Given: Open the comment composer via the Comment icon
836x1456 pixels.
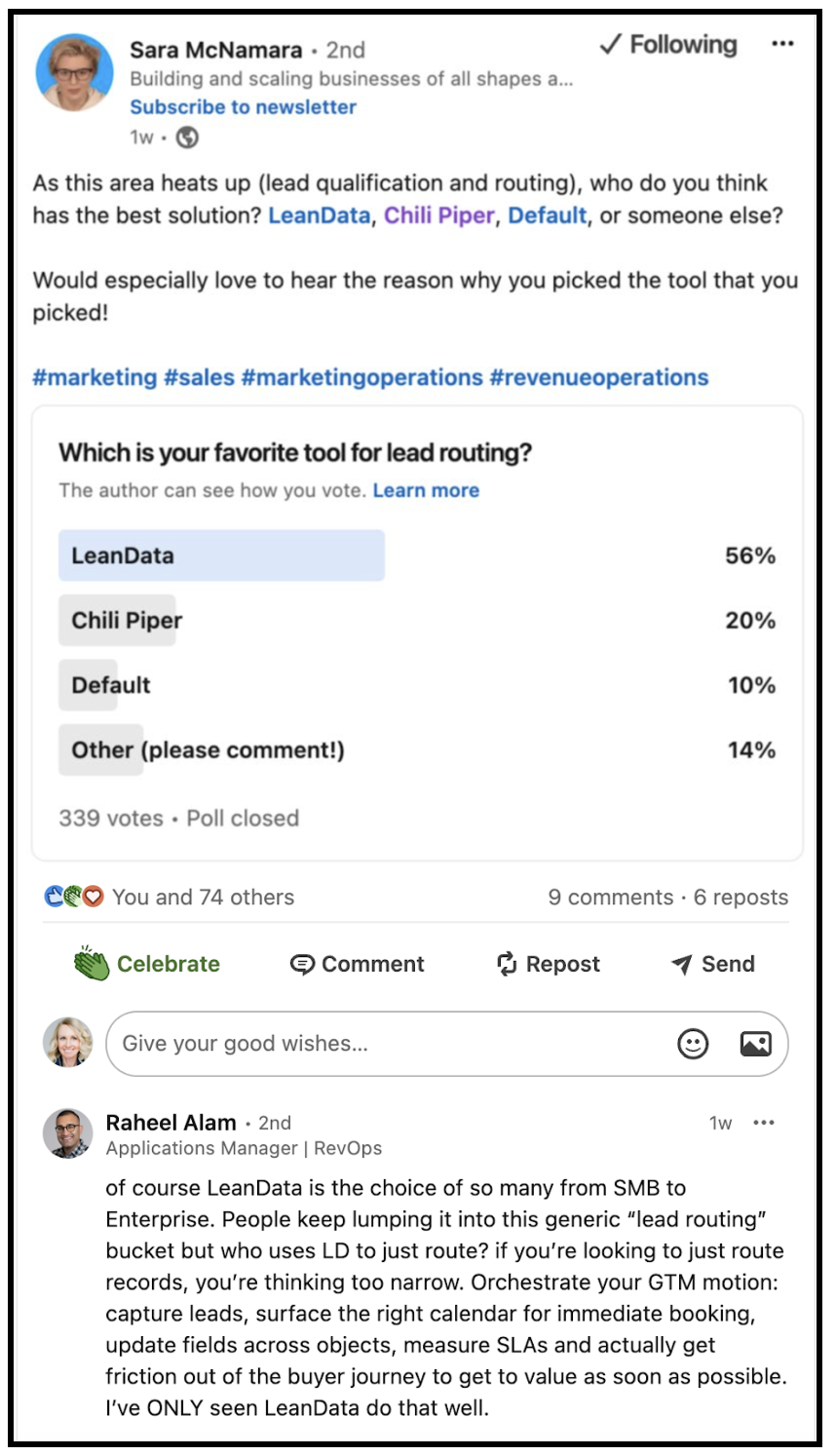Looking at the screenshot, I should (305, 964).
